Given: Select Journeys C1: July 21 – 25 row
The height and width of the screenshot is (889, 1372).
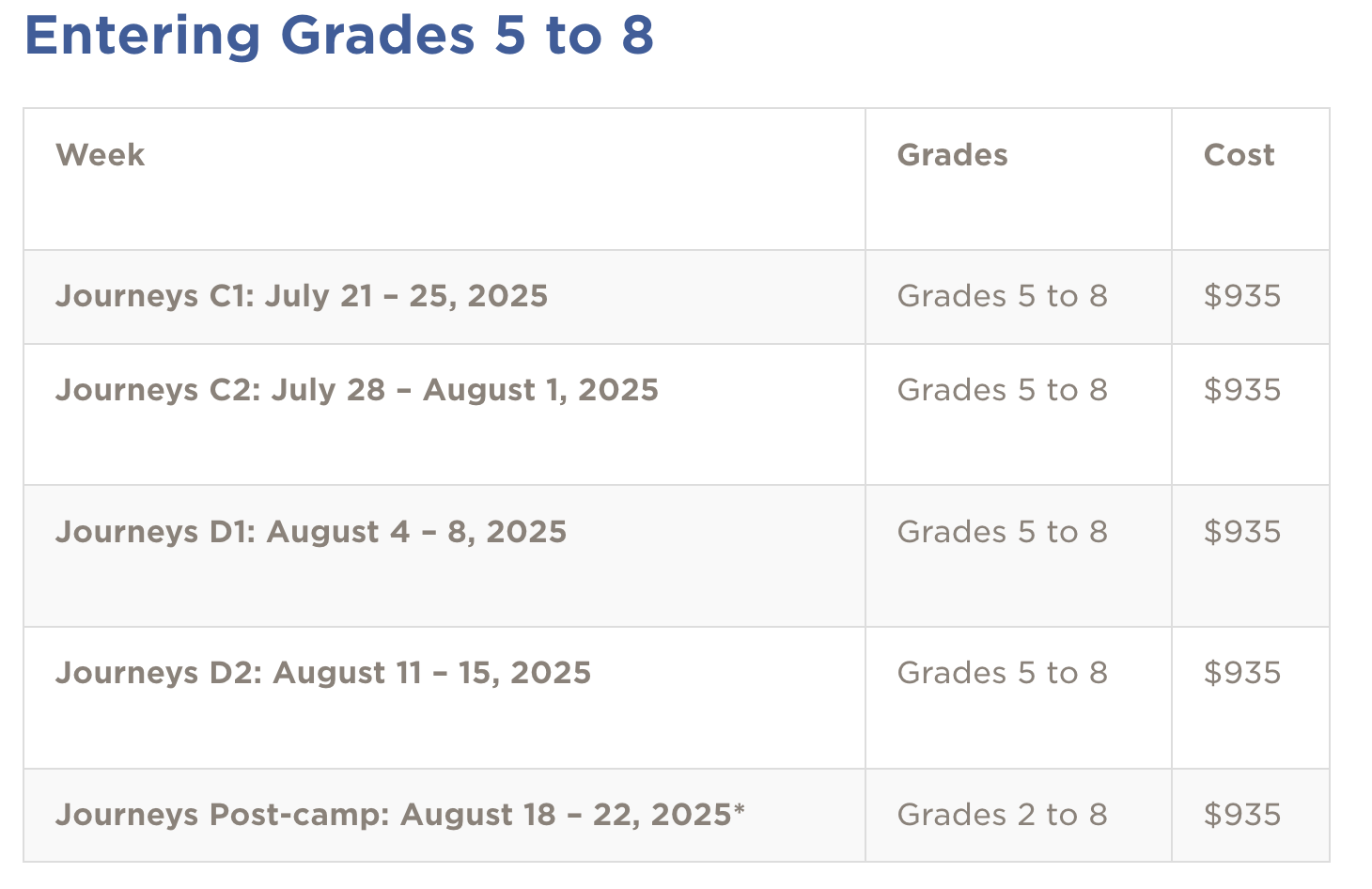Looking at the screenshot, I should (302, 296).
